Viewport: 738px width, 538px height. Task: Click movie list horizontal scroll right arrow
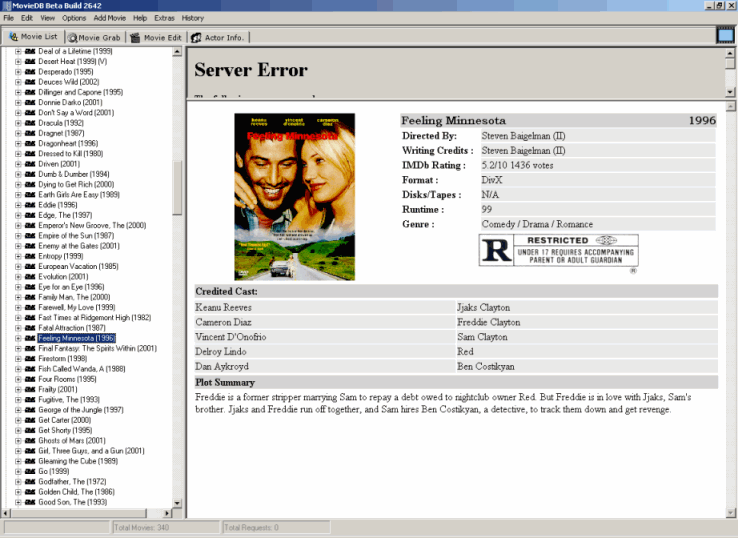(x=167, y=513)
